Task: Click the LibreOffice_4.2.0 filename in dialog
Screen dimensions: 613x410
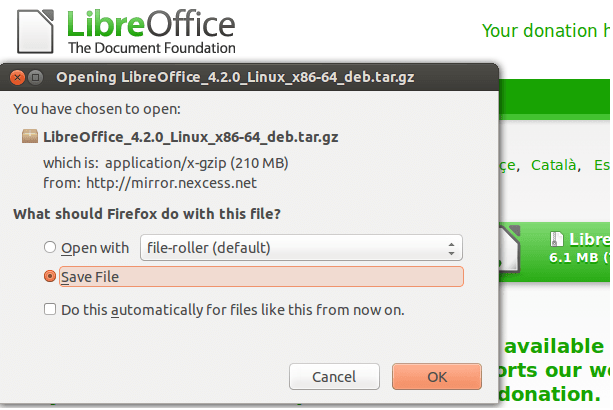Action: (191, 137)
